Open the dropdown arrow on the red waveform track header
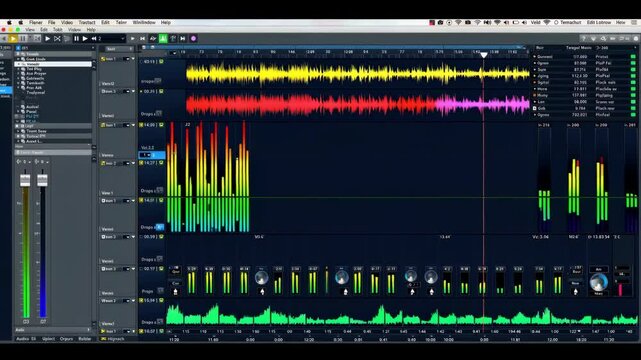This screenshot has height=360, width=641. [x=133, y=92]
